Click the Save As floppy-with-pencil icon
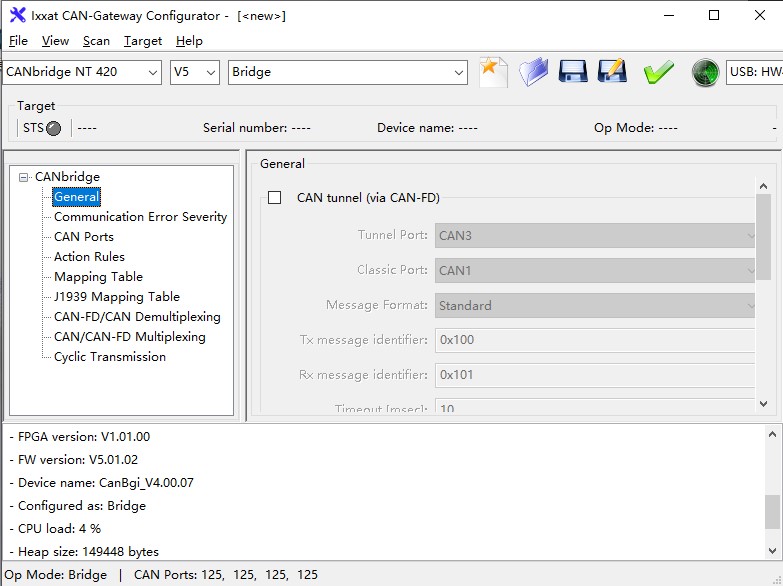 [x=612, y=71]
